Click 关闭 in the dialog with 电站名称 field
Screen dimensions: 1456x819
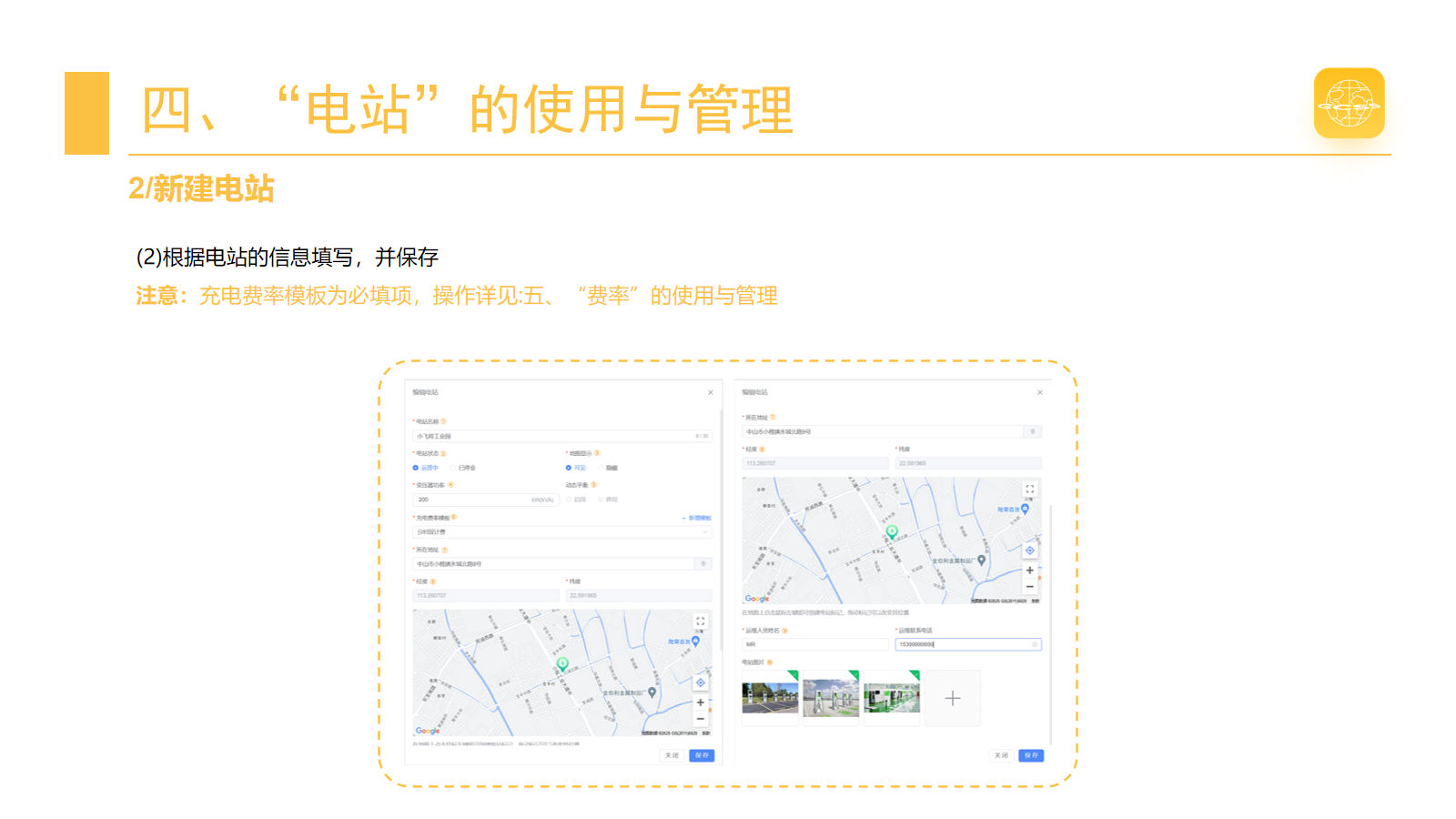coord(672,755)
